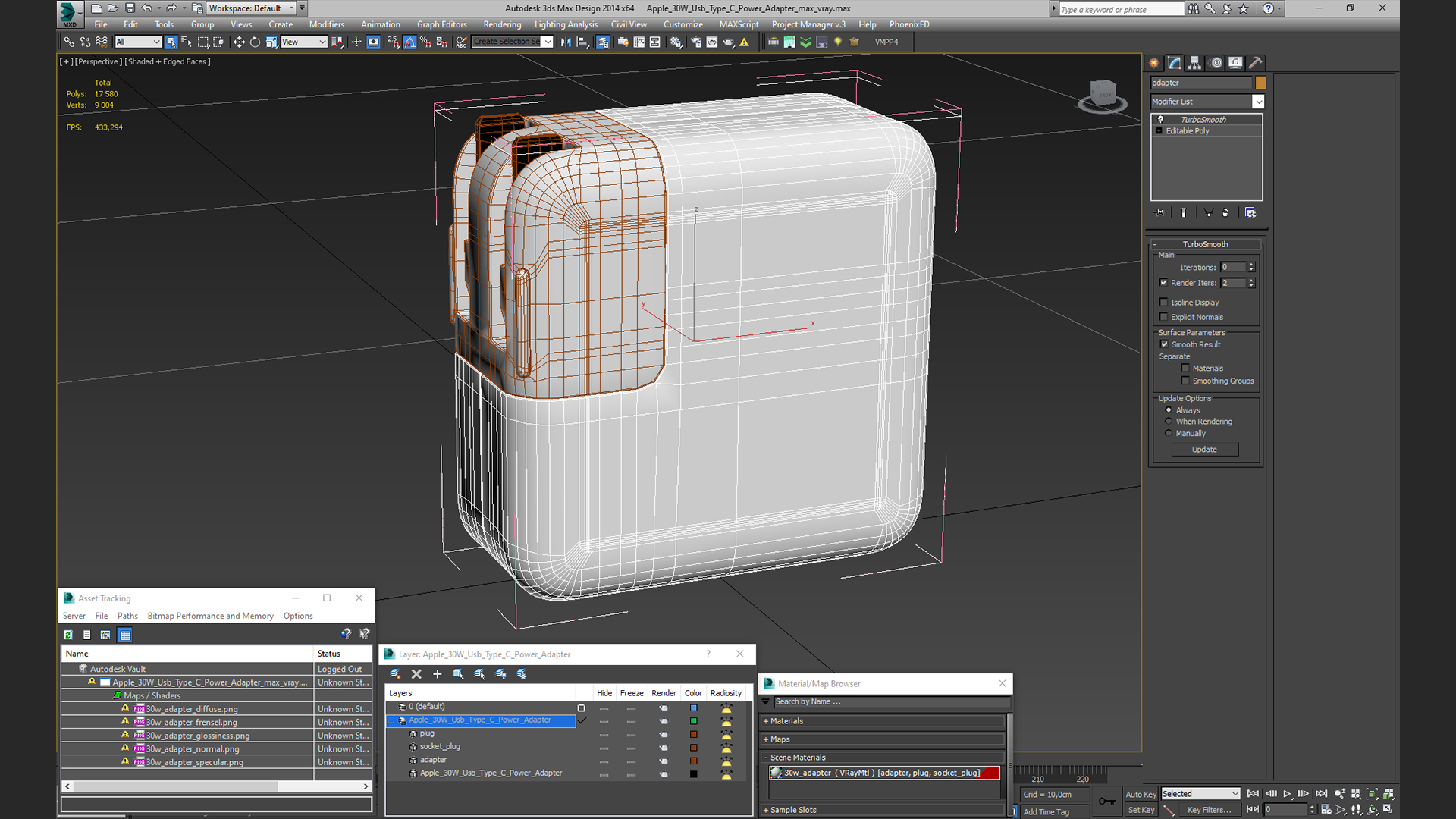
Task: Play the animation
Action: coord(1287,794)
